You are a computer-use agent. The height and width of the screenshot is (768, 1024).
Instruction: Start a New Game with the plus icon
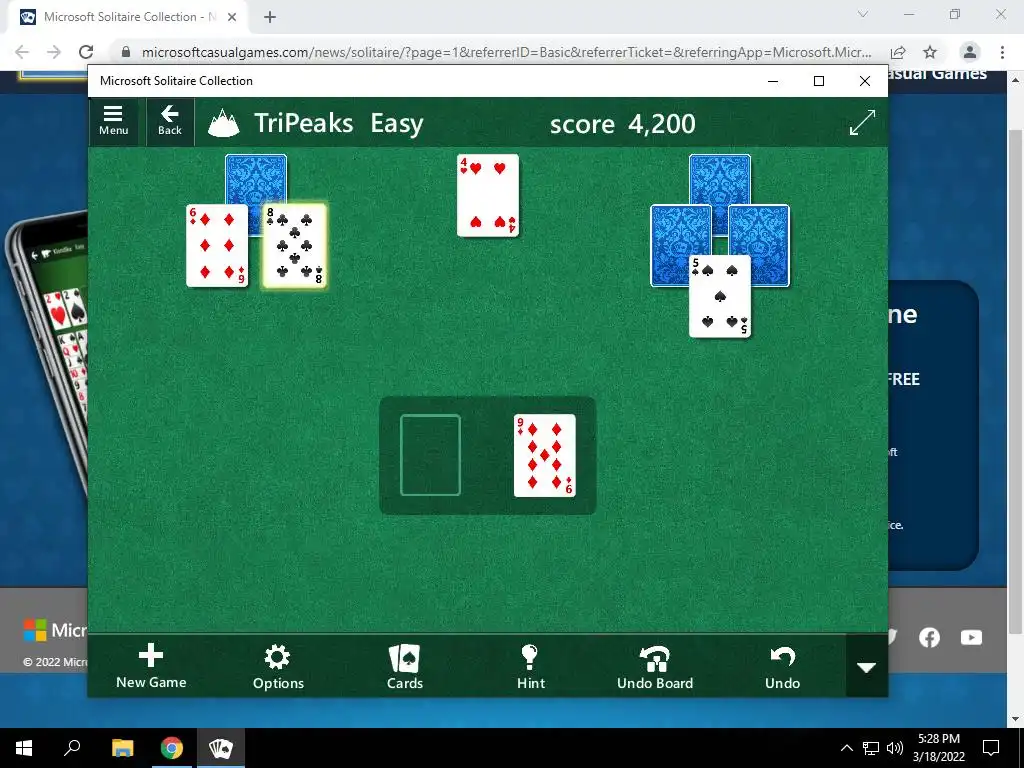pyautogui.click(x=151, y=666)
